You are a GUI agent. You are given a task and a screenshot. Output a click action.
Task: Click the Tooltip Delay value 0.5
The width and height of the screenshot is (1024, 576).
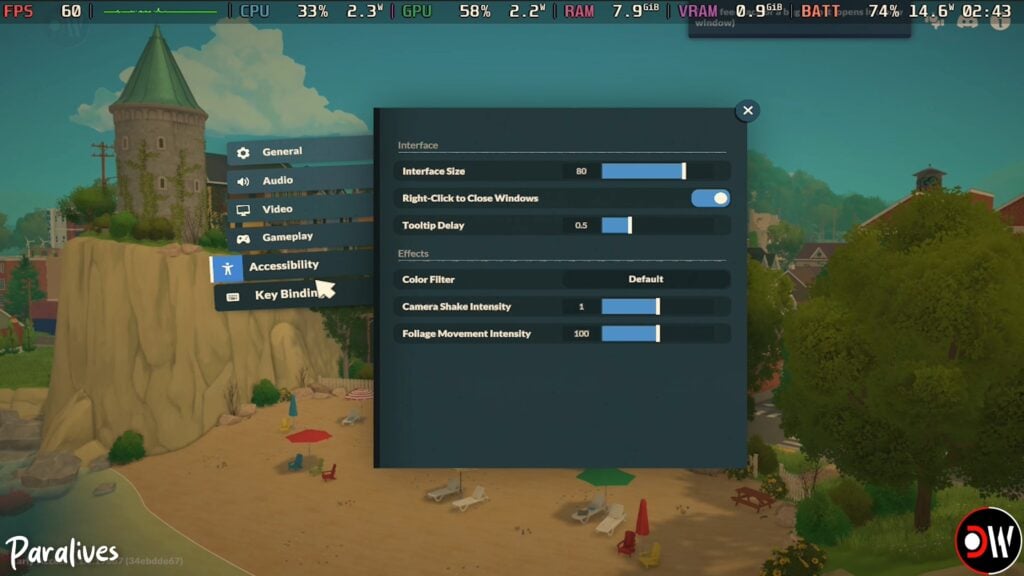click(581, 225)
